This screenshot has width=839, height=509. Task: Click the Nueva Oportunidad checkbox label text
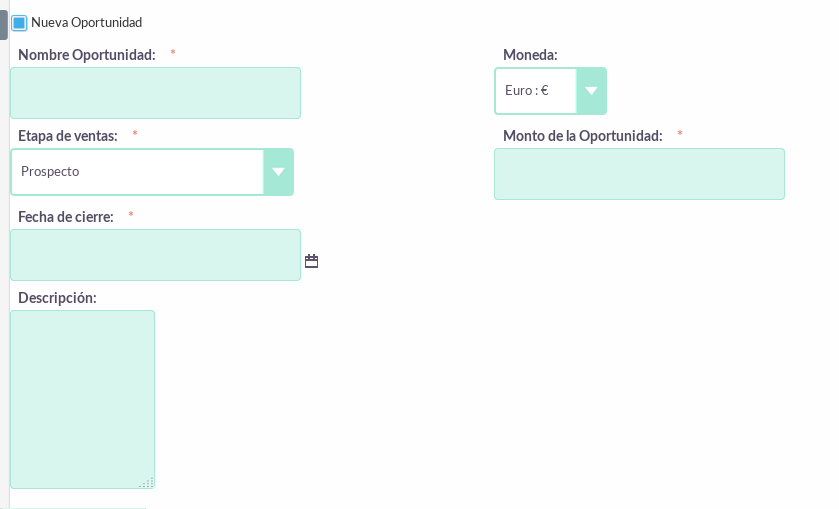pyautogui.click(x=87, y=22)
